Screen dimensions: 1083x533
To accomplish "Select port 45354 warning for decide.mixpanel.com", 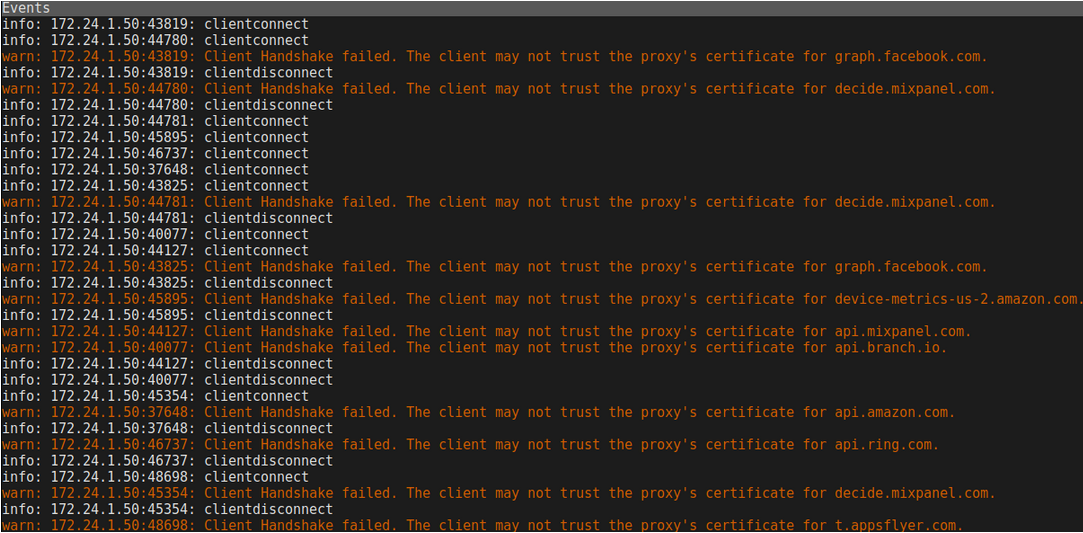I will click(x=499, y=493).
